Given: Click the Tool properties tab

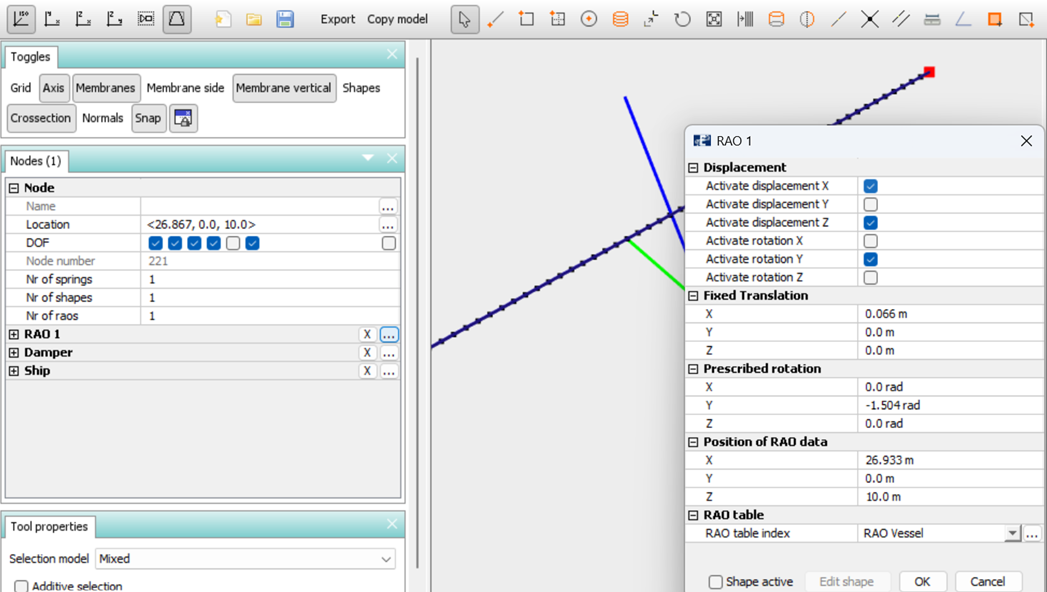Looking at the screenshot, I should [49, 527].
